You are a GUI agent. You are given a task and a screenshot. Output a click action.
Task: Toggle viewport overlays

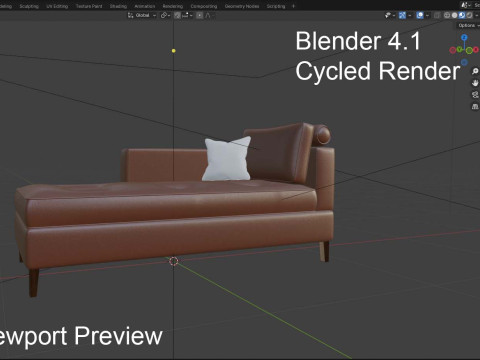[420, 15]
